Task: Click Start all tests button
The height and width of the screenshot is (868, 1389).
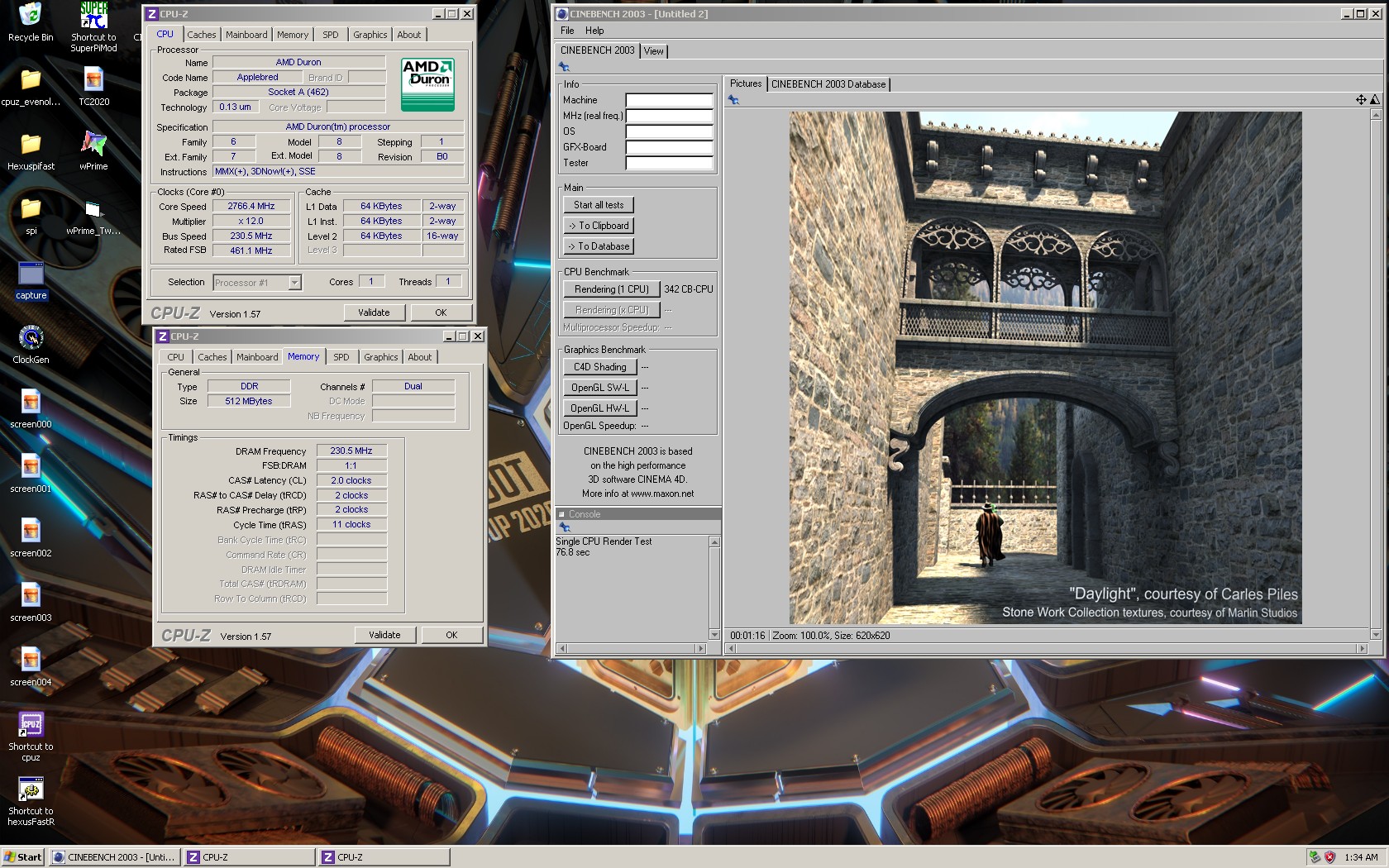Action: (599, 205)
